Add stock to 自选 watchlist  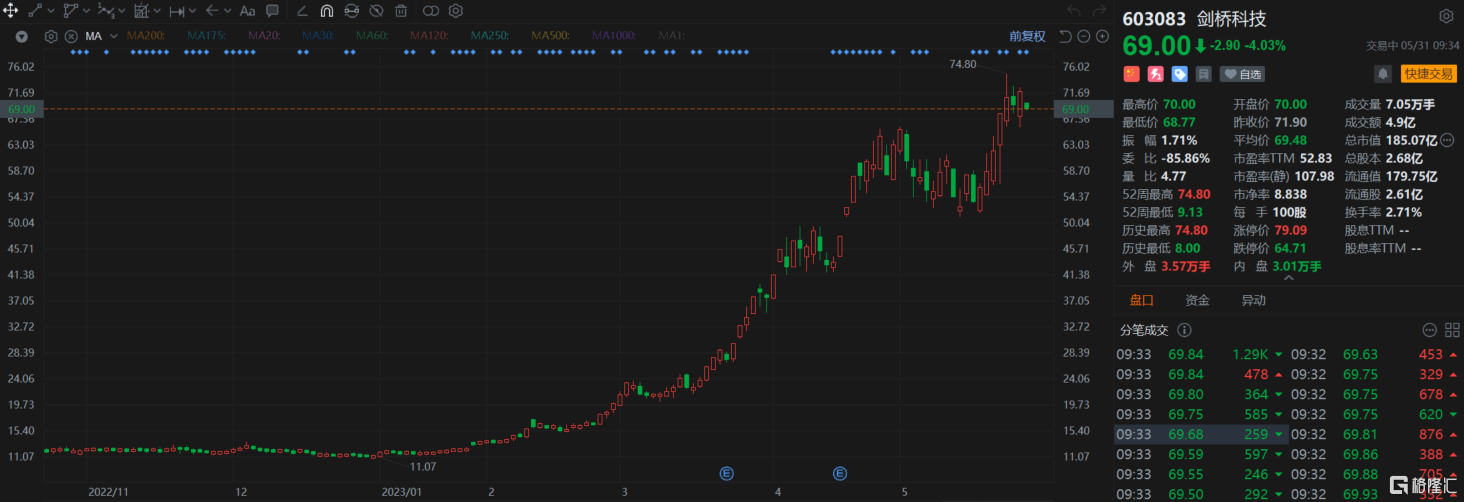(x=1242, y=74)
